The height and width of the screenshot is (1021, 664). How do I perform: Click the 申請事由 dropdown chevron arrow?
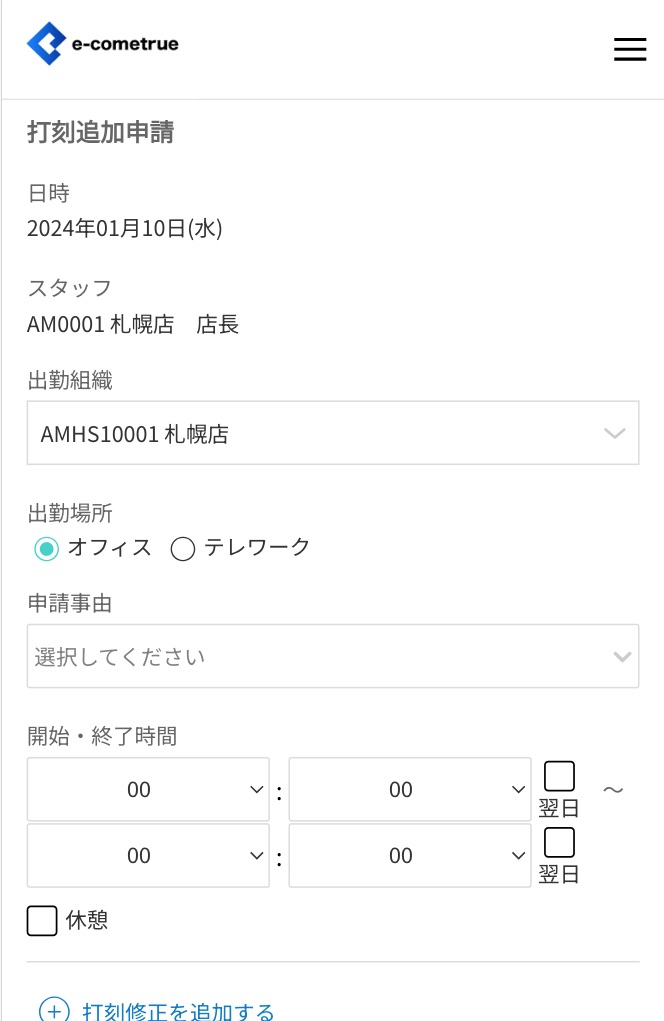click(622, 656)
